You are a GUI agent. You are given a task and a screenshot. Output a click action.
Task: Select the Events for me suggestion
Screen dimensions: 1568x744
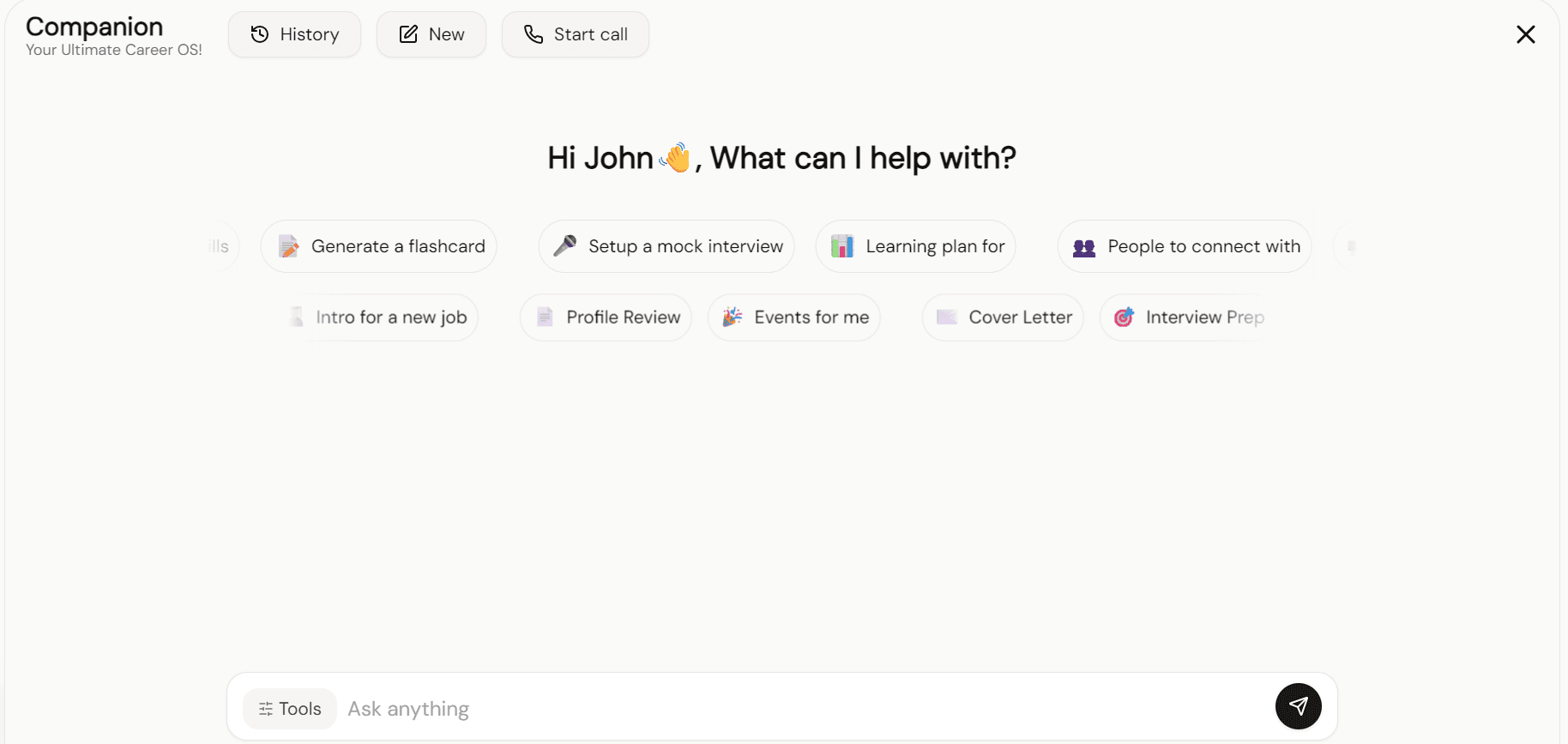pos(811,318)
